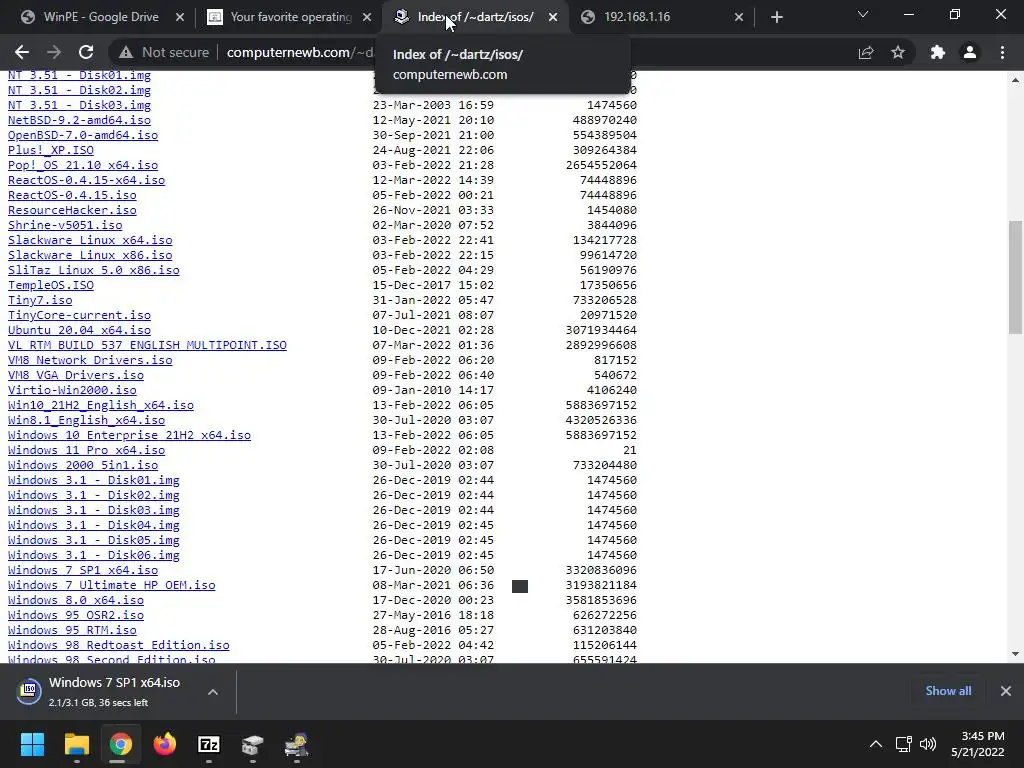Close the 192.168.1.16 tab
This screenshot has height=768, width=1024.
(739, 17)
